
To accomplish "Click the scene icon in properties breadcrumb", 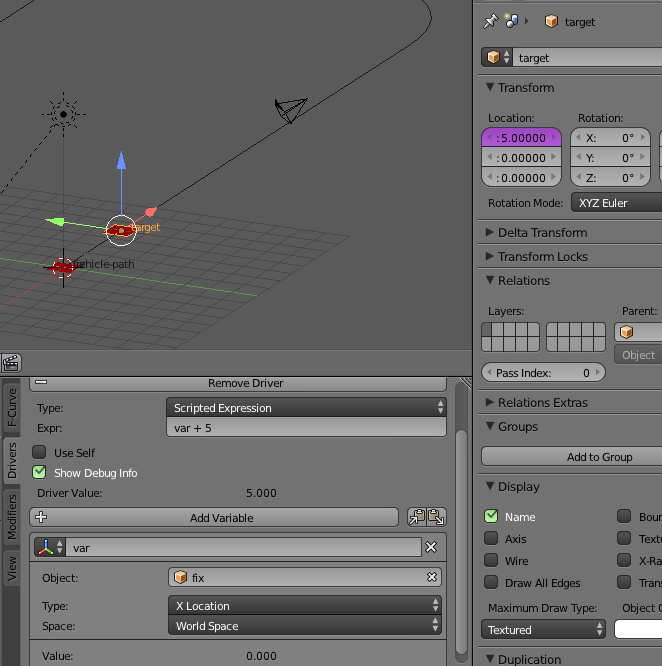I will point(512,21).
